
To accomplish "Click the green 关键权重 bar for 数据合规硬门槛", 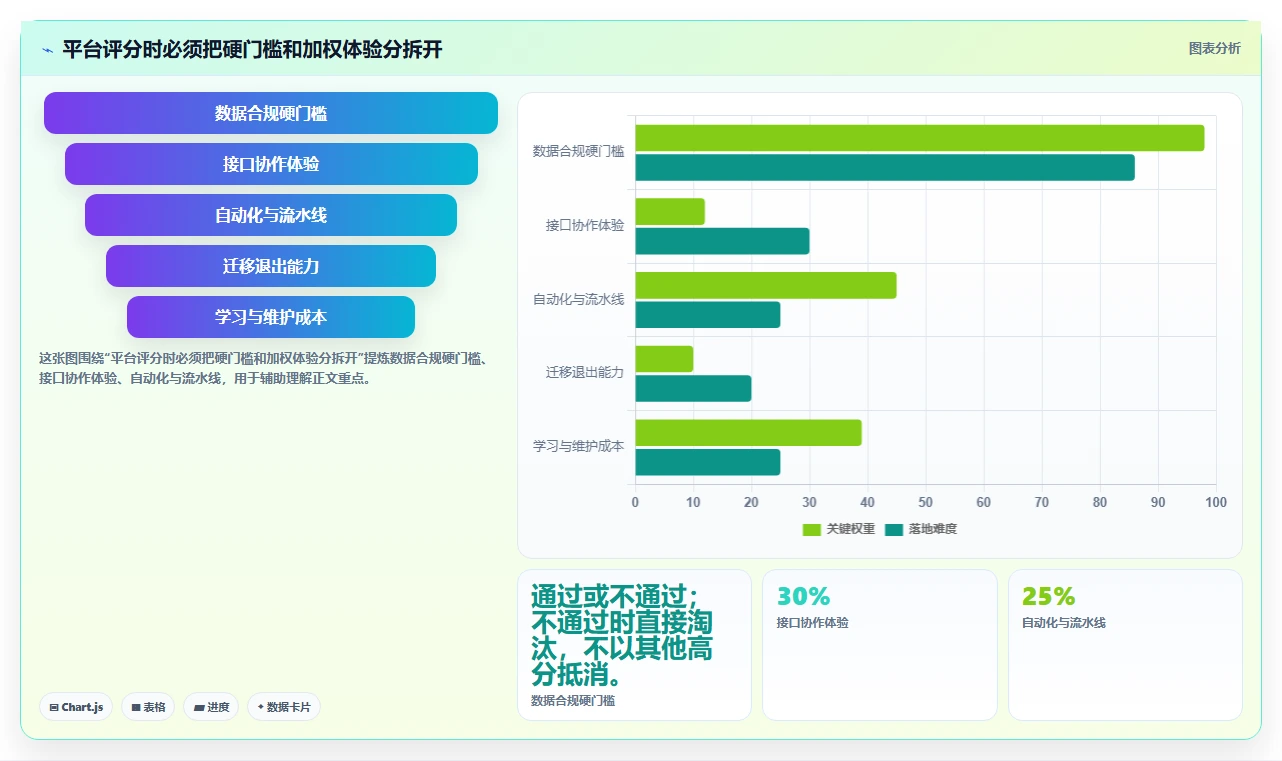I will tap(919, 138).
